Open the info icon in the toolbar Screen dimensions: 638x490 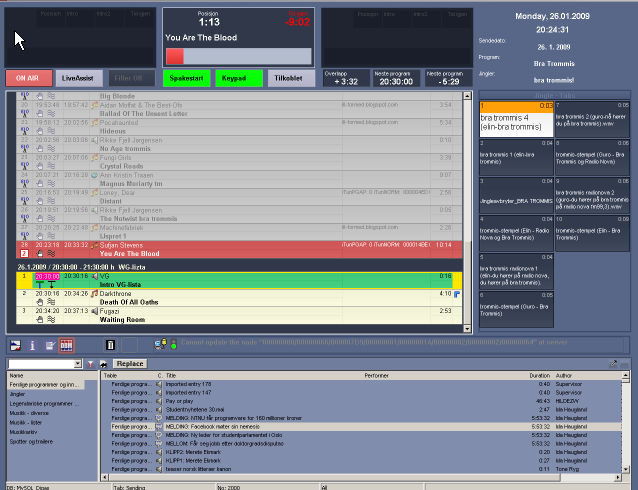(33, 346)
